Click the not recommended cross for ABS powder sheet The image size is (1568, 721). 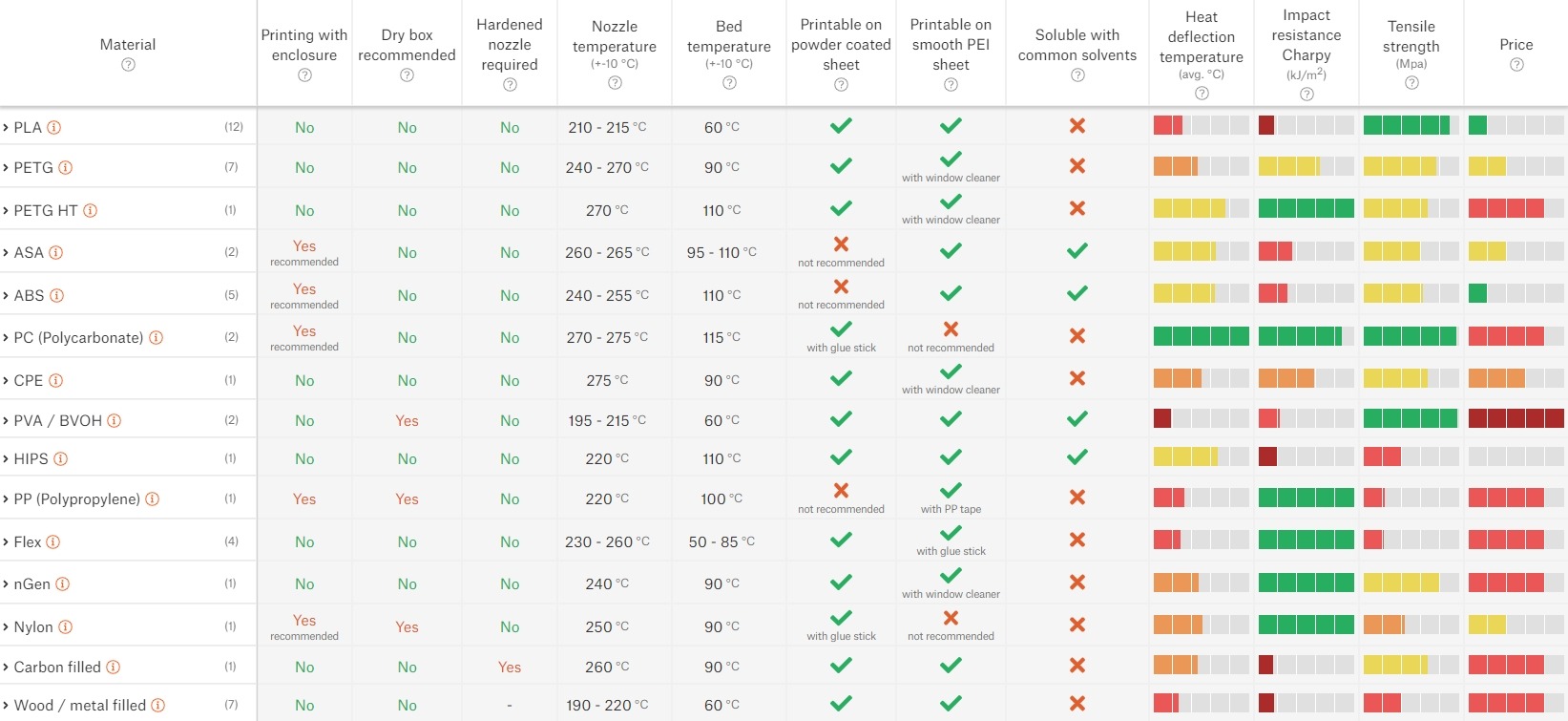pyautogui.click(x=841, y=287)
